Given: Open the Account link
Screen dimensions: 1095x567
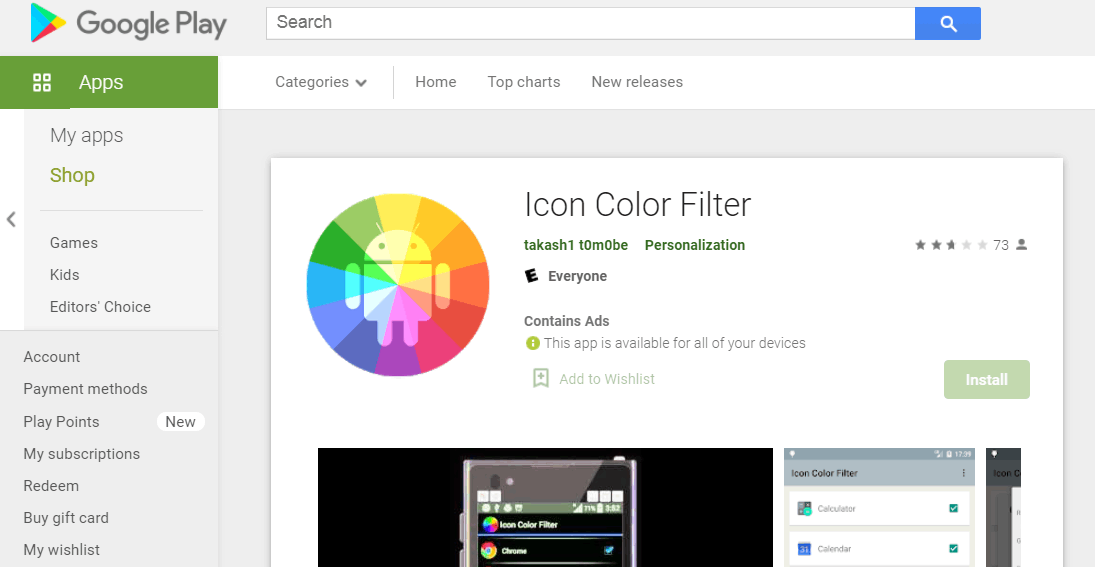Looking at the screenshot, I should pyautogui.click(x=52, y=357).
